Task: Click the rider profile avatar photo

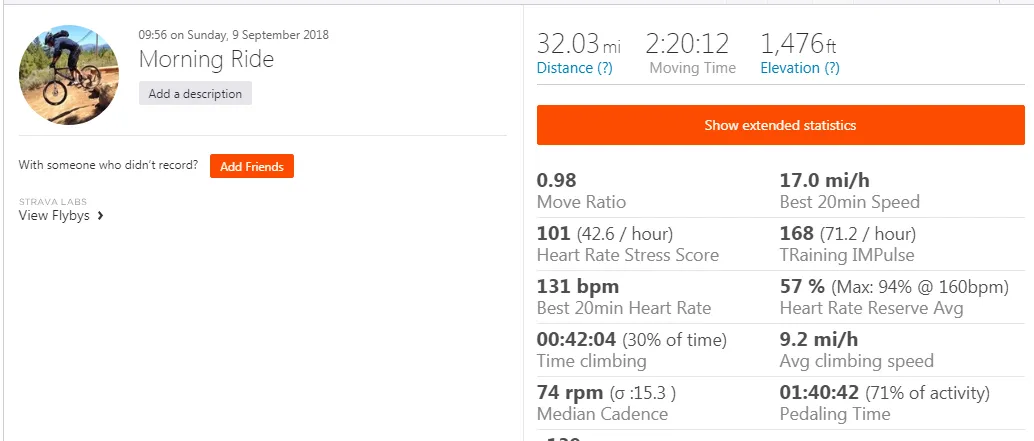Action: pos(69,74)
